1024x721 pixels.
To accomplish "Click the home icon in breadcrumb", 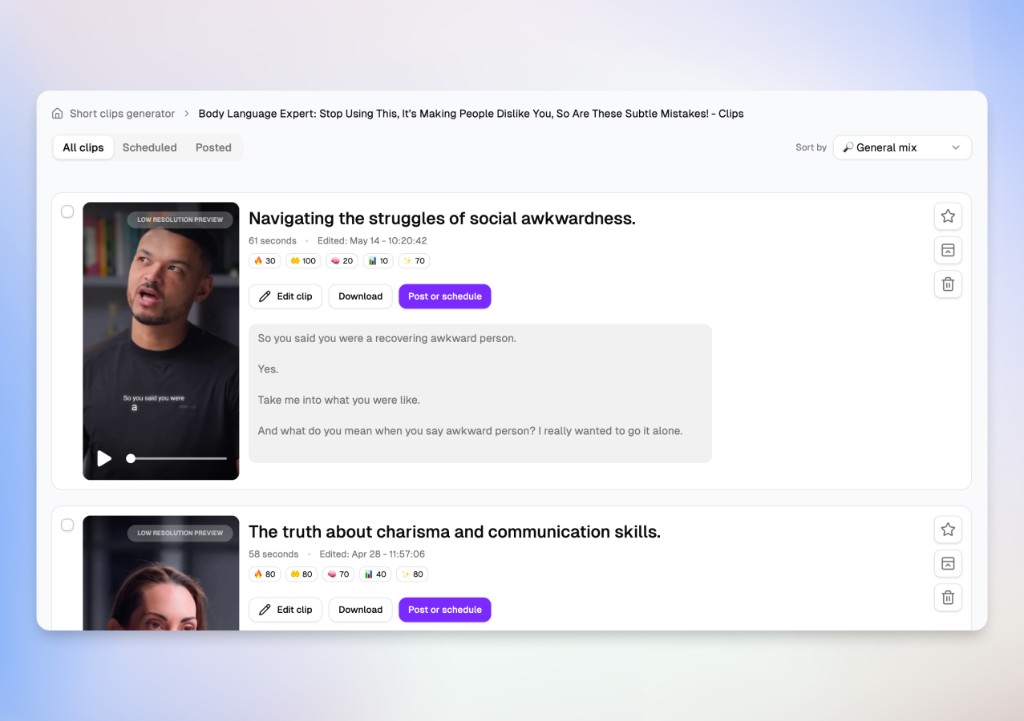I will click(x=57, y=114).
